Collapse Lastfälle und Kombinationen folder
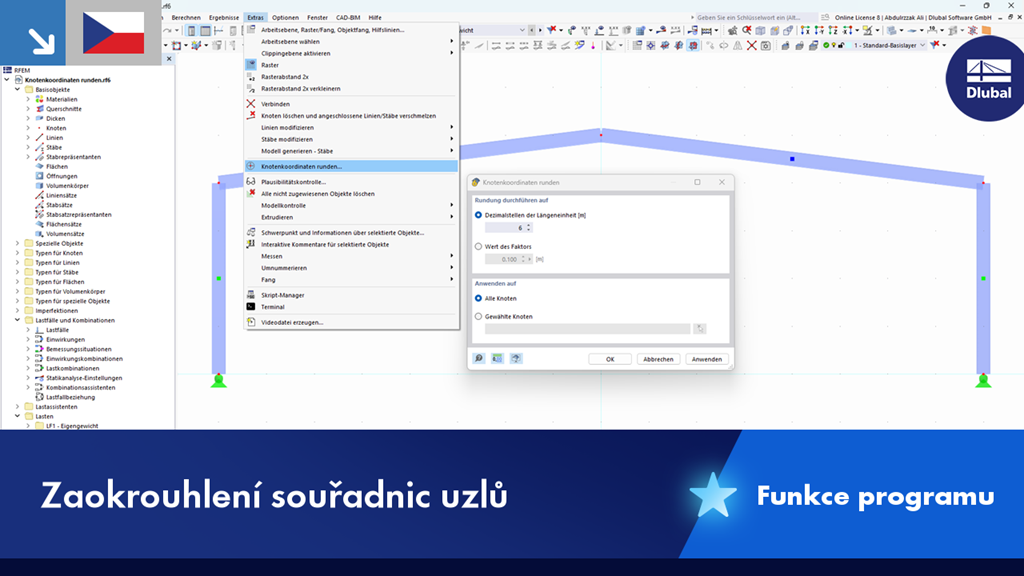The height and width of the screenshot is (576, 1024). [x=18, y=320]
